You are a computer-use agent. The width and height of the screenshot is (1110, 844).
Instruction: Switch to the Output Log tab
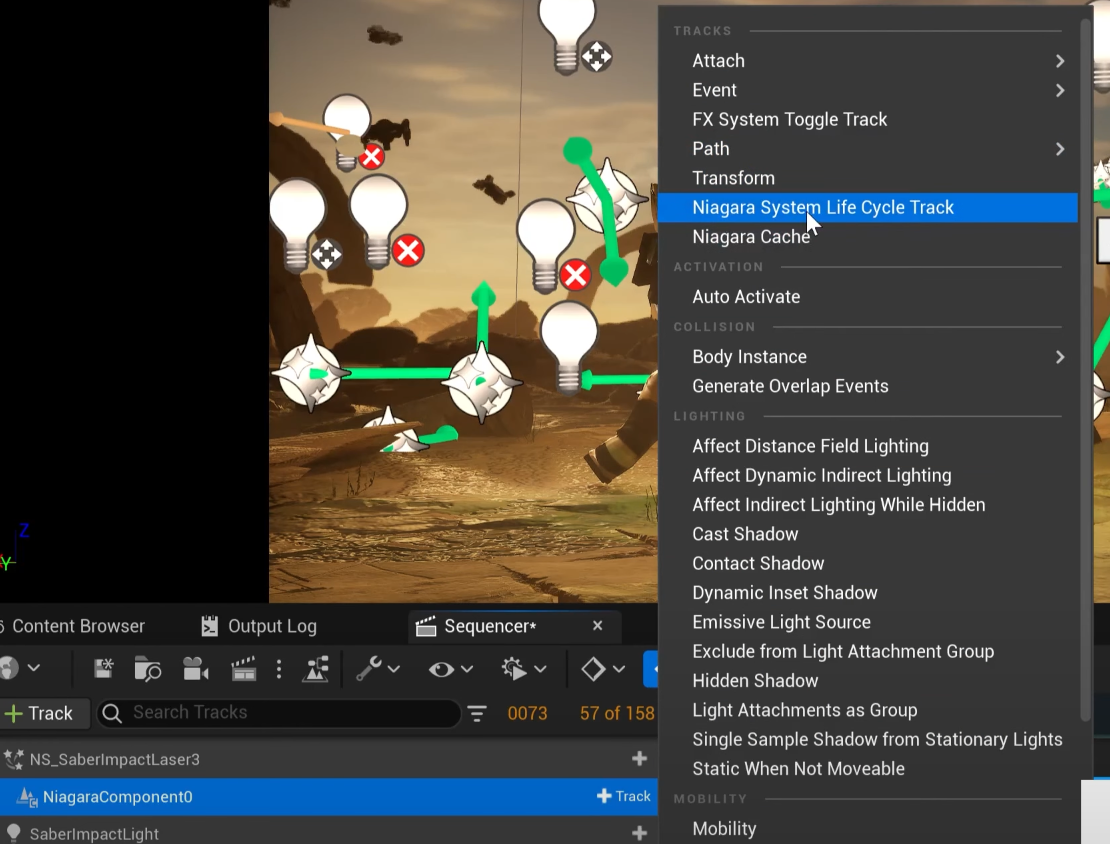[x=258, y=626]
